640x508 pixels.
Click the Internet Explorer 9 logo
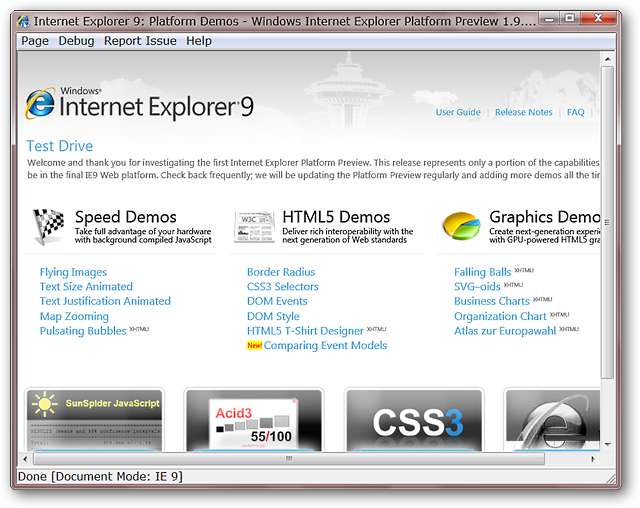click(140, 104)
